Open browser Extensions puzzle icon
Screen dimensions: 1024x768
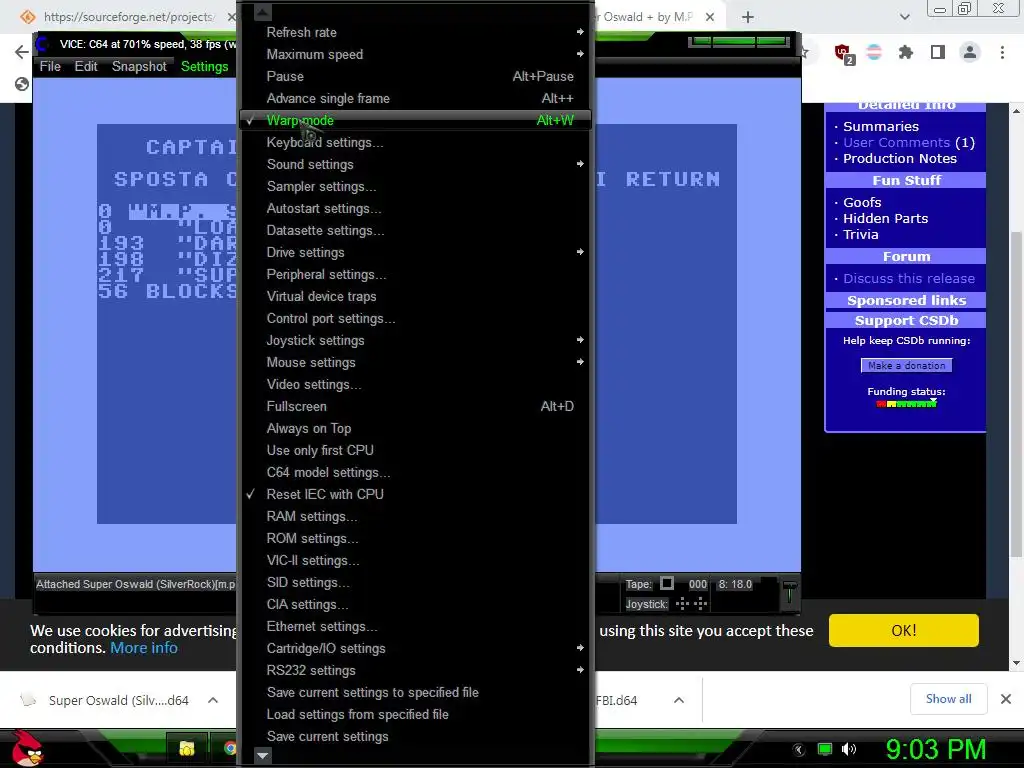906,52
